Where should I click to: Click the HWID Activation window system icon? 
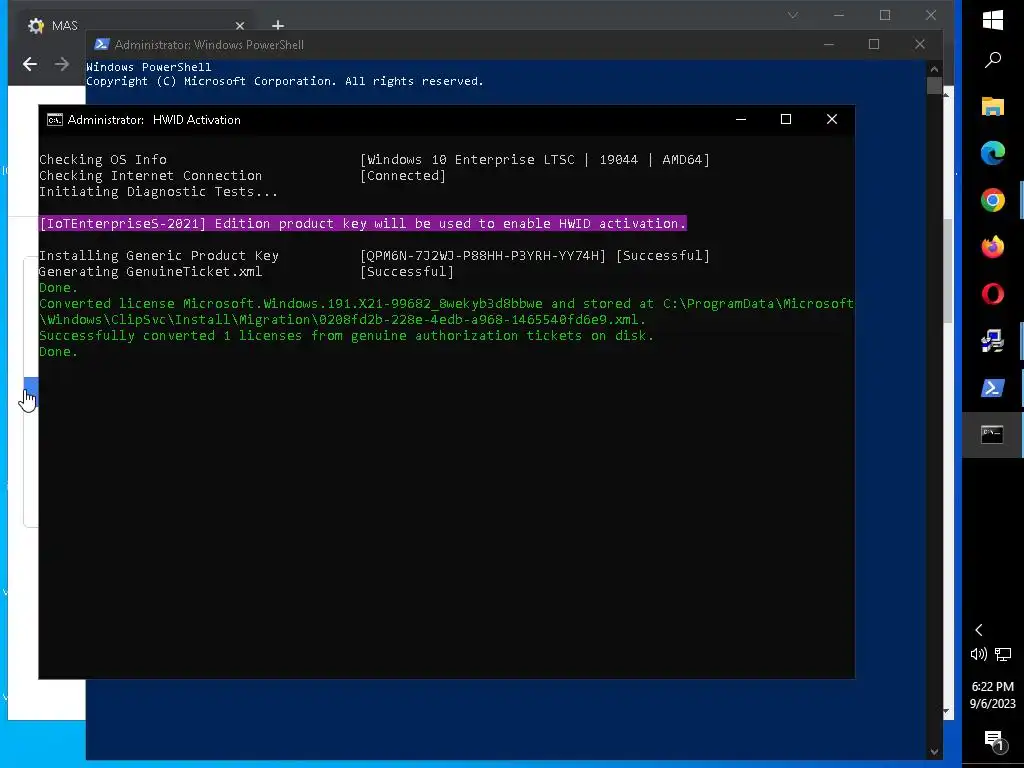(x=55, y=120)
